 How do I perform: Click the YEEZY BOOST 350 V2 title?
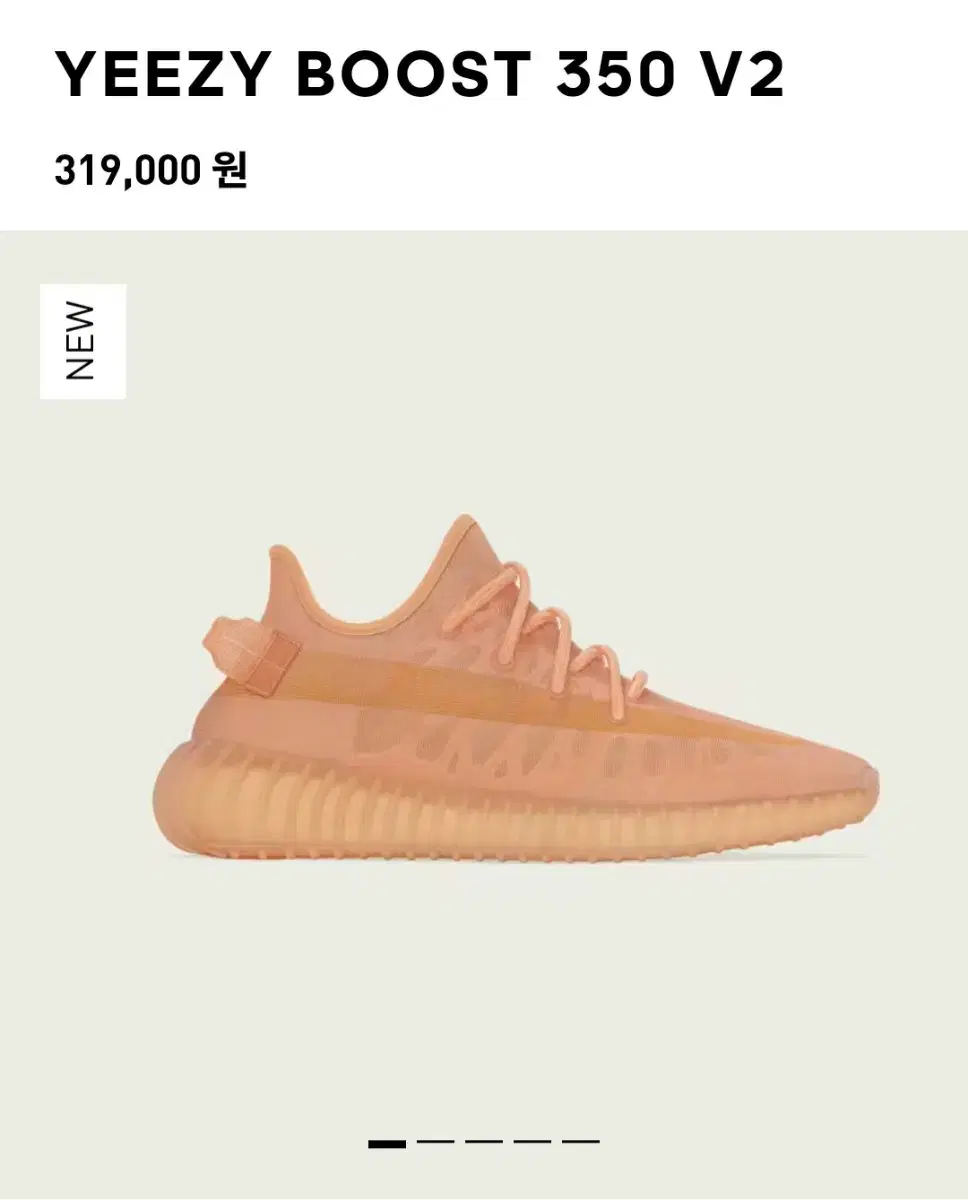coord(419,72)
